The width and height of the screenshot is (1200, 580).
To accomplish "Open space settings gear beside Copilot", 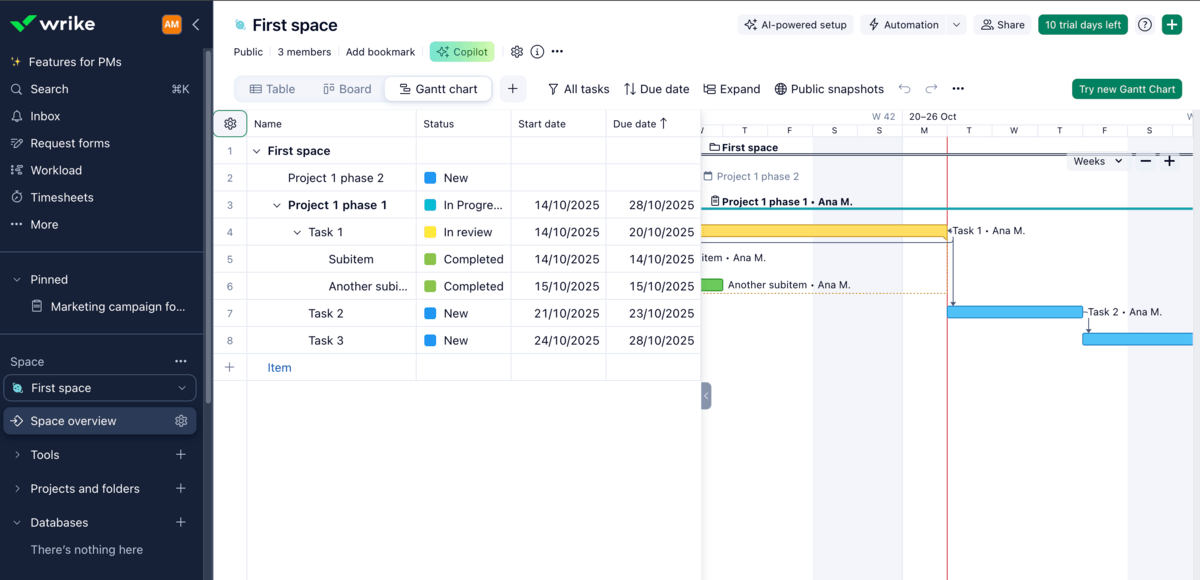I will point(516,51).
